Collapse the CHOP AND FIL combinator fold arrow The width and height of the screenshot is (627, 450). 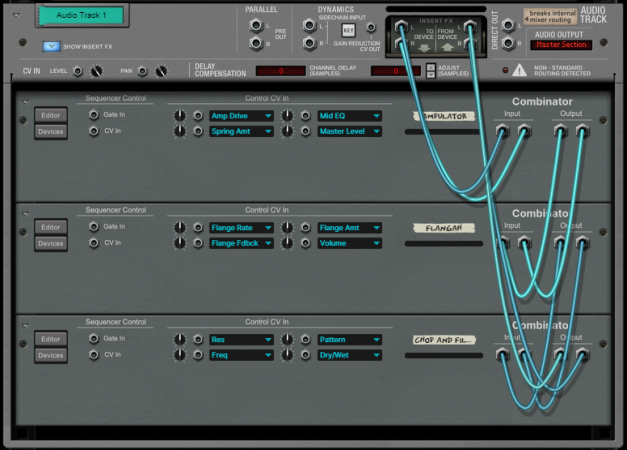(x=26, y=326)
